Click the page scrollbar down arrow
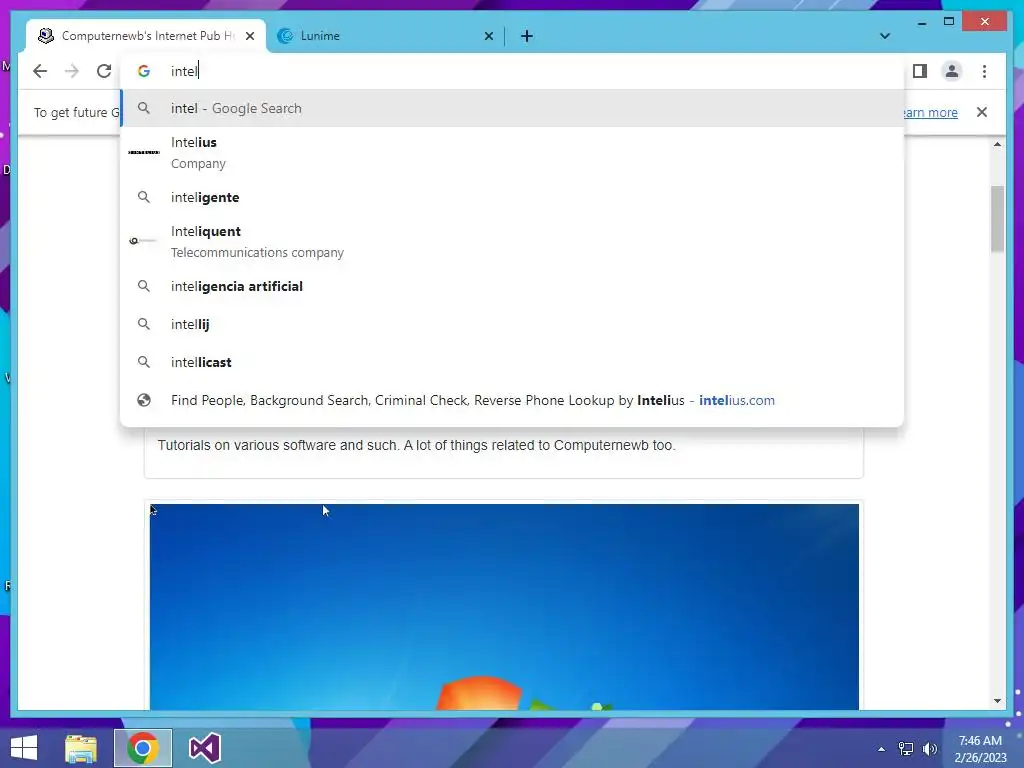The height and width of the screenshot is (768, 1024). tap(997, 701)
